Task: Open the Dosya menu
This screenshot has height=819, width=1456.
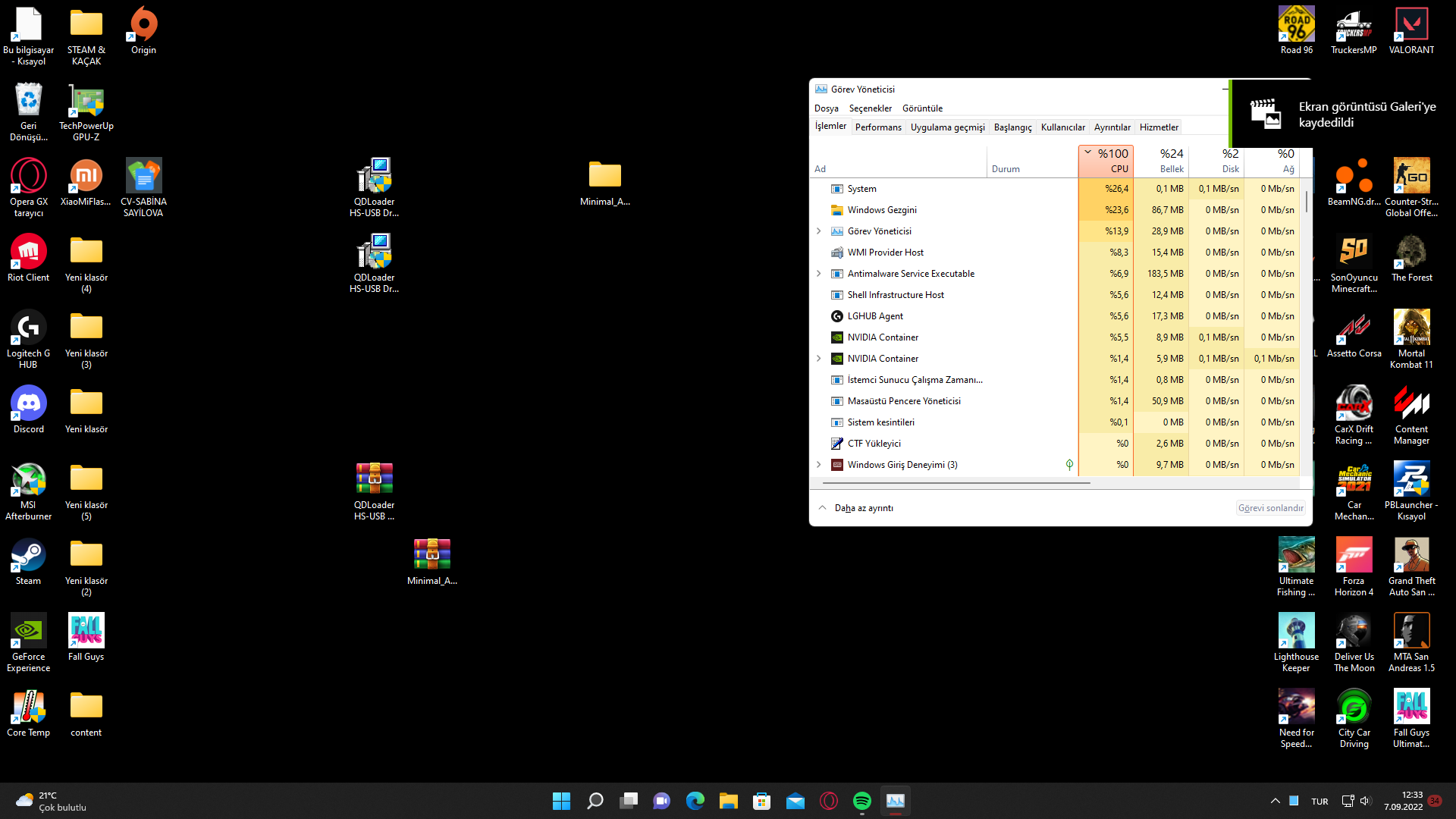Action: pyautogui.click(x=827, y=108)
